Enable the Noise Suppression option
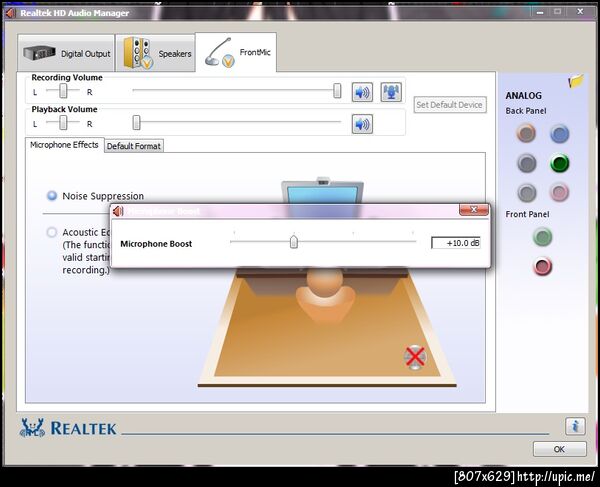 coord(52,196)
